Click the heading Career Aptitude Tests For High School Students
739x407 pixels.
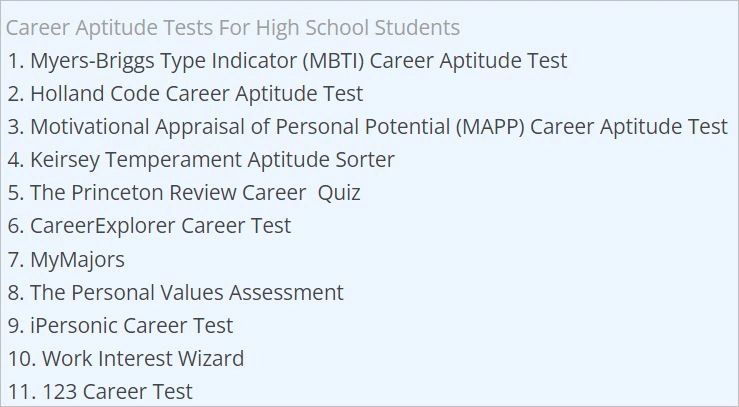233,27
